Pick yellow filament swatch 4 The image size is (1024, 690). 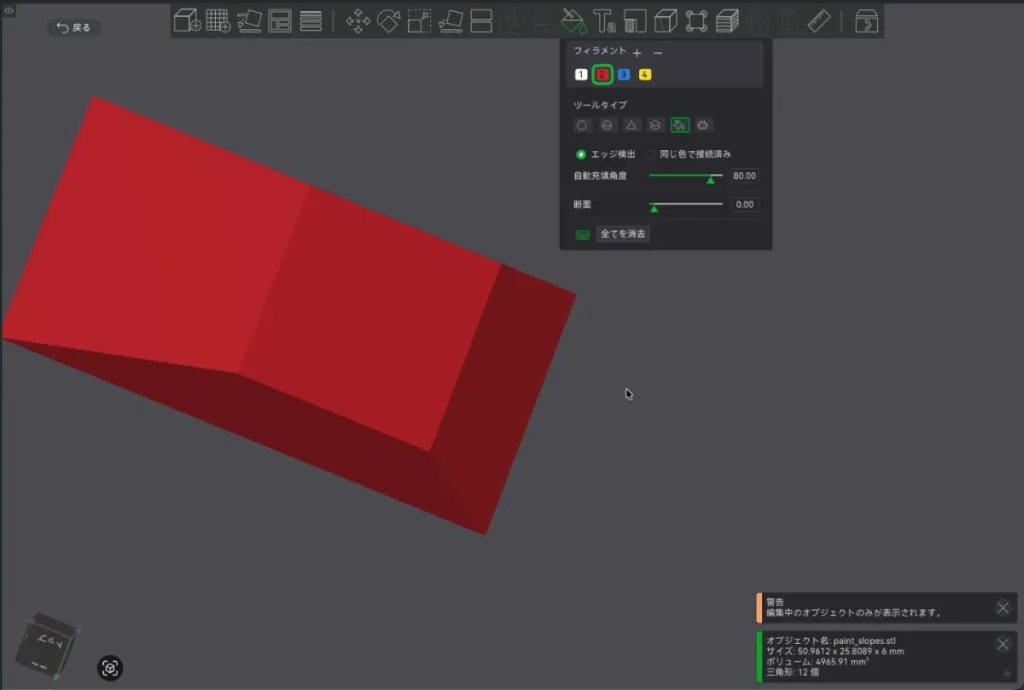[x=645, y=74]
